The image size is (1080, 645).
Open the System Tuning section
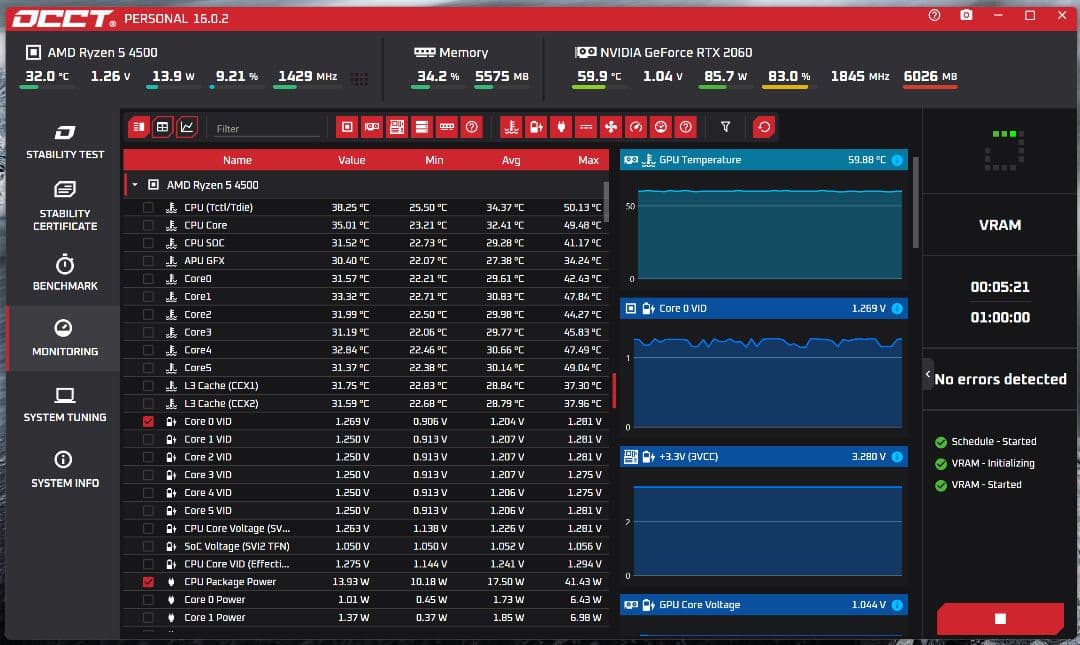(65, 405)
